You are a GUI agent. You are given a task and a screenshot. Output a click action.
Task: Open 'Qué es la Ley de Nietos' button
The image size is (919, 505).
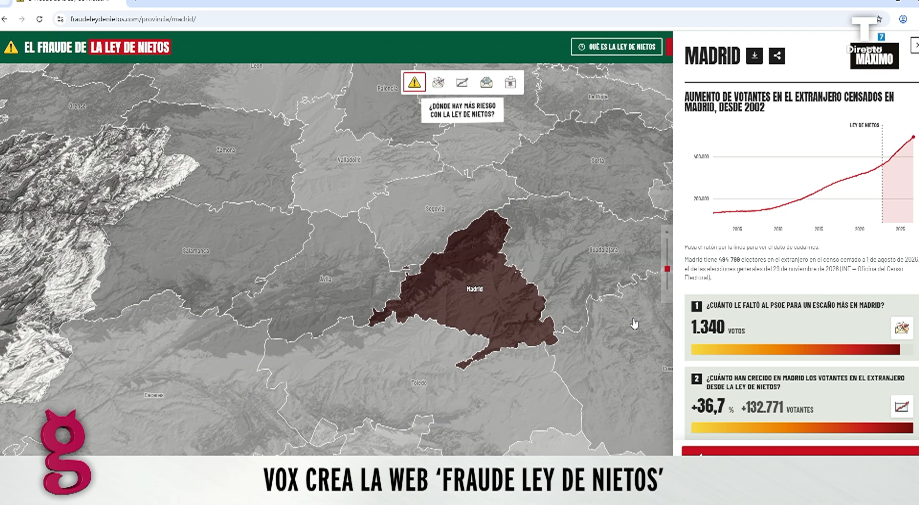(x=617, y=47)
